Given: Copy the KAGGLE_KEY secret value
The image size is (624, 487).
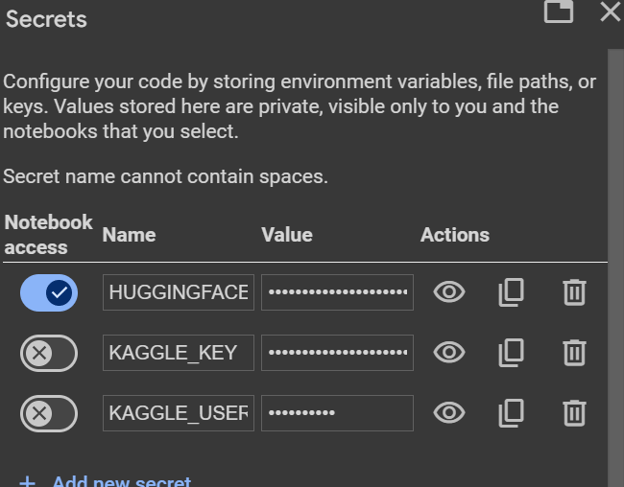Looking at the screenshot, I should pyautogui.click(x=511, y=353).
